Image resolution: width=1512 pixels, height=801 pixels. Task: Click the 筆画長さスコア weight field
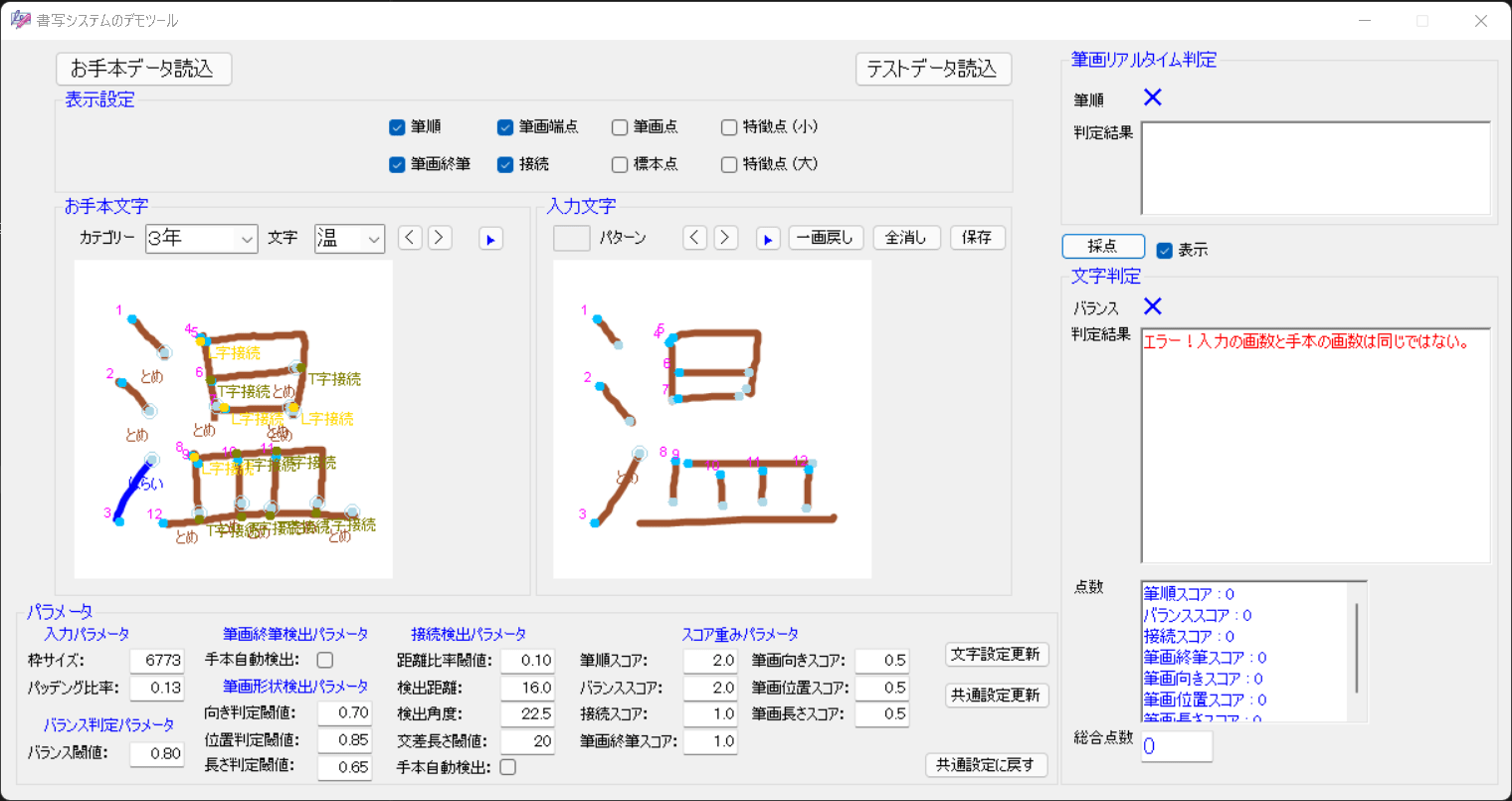point(882,714)
